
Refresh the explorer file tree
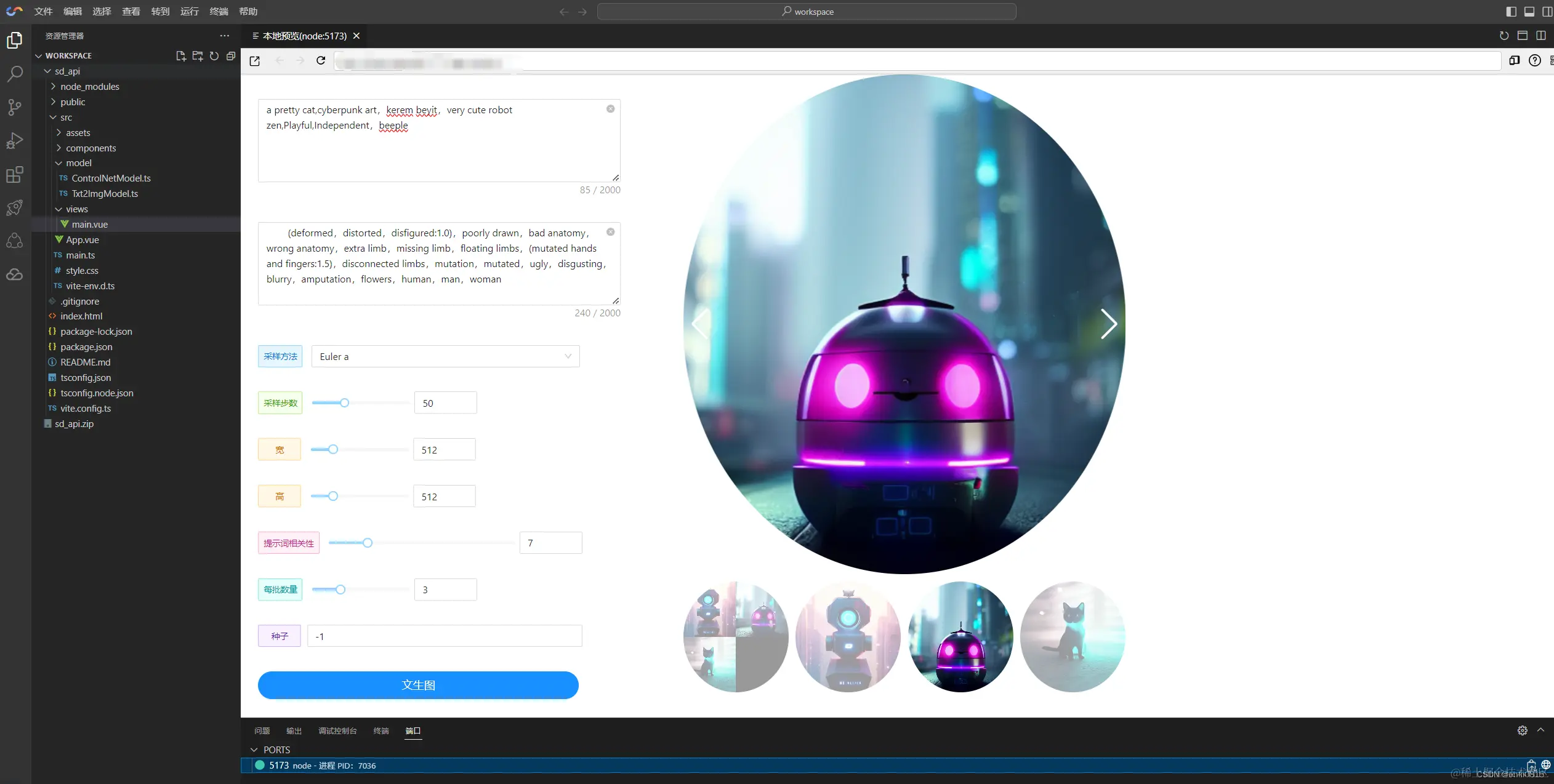(214, 56)
